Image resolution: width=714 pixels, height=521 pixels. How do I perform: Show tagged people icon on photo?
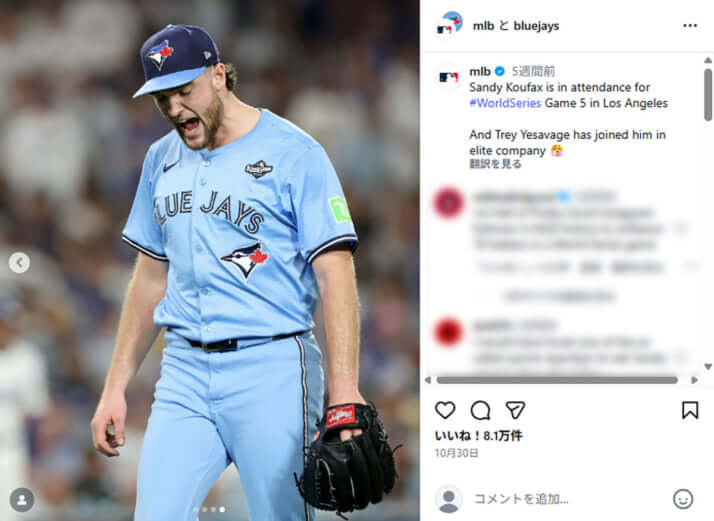(21, 500)
